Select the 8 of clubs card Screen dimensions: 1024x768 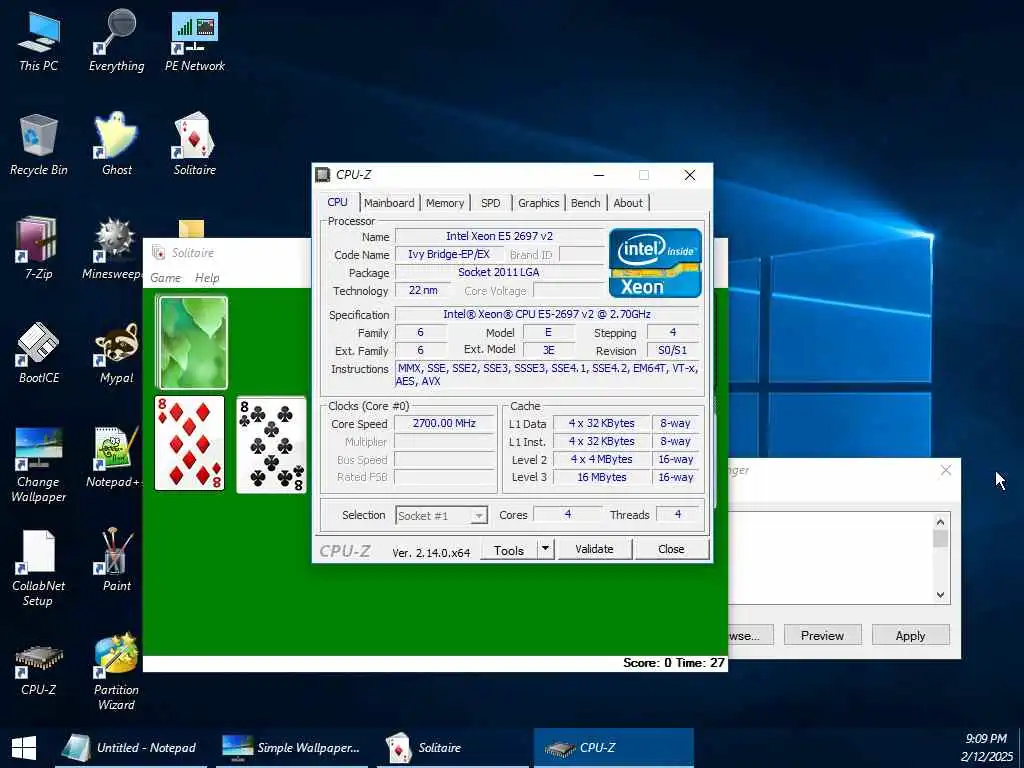pyautogui.click(x=271, y=445)
